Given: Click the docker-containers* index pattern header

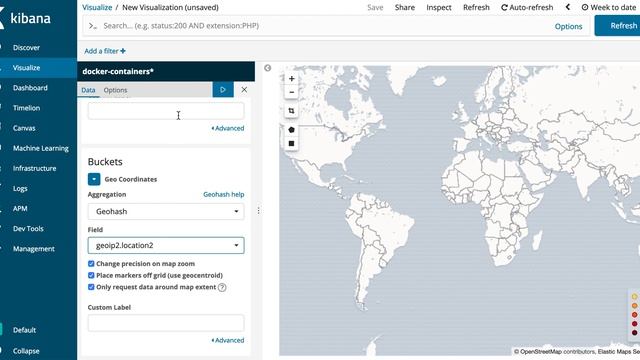Looking at the screenshot, I should click(166, 71).
